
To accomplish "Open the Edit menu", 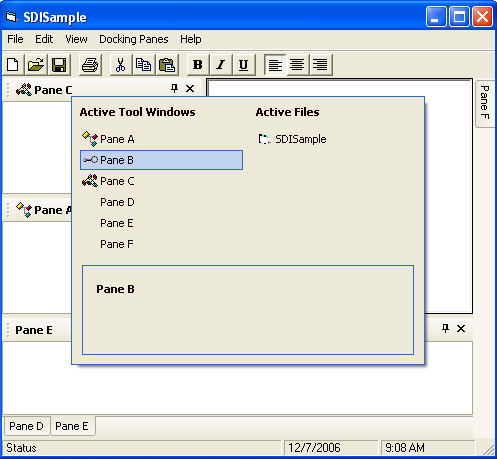I will click(x=44, y=39).
